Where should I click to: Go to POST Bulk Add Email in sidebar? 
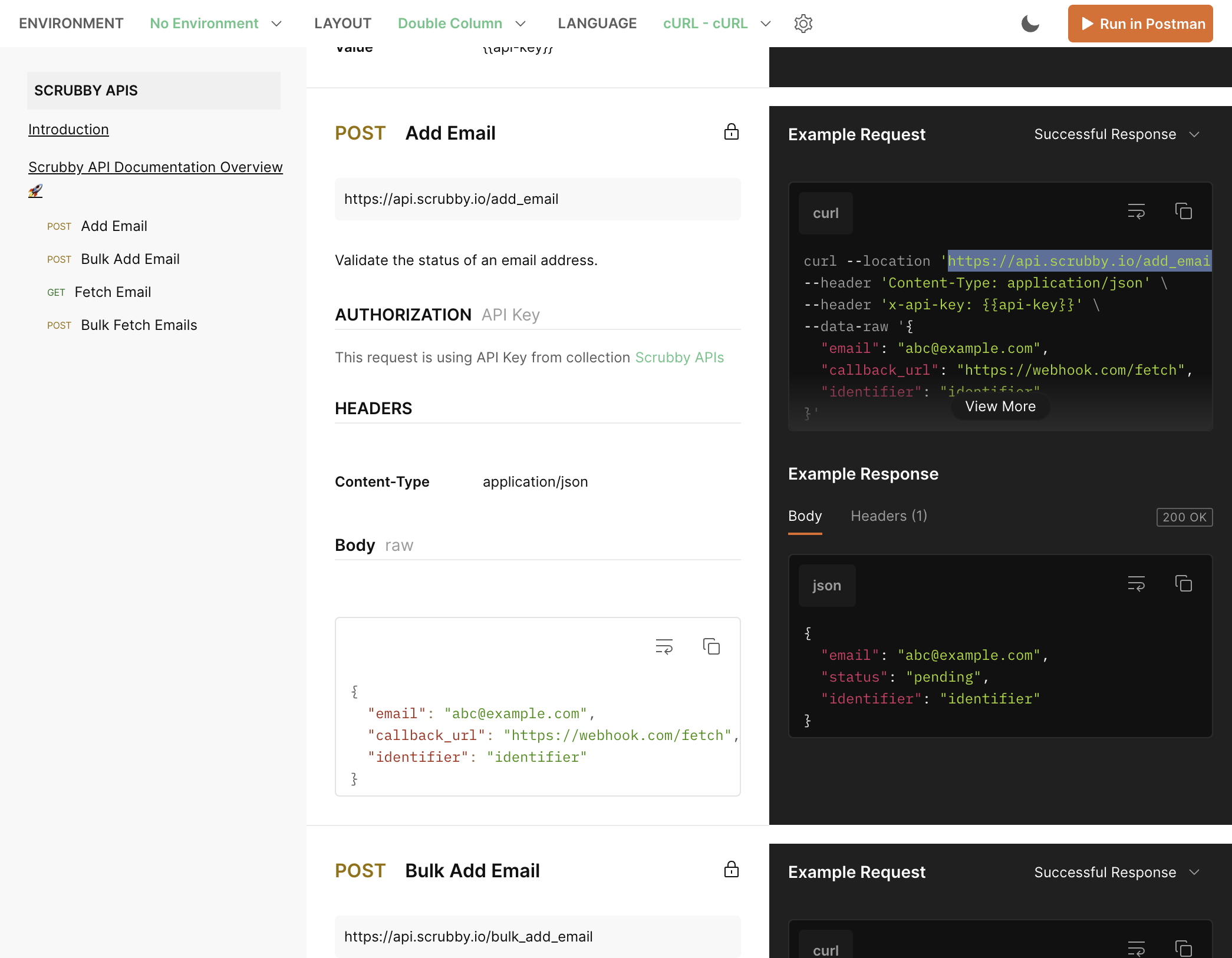(113, 259)
